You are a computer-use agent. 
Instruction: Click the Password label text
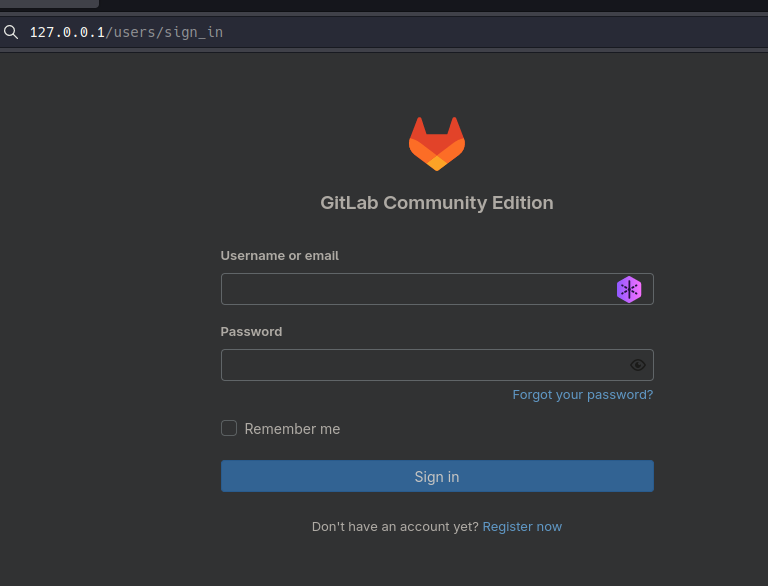251,332
